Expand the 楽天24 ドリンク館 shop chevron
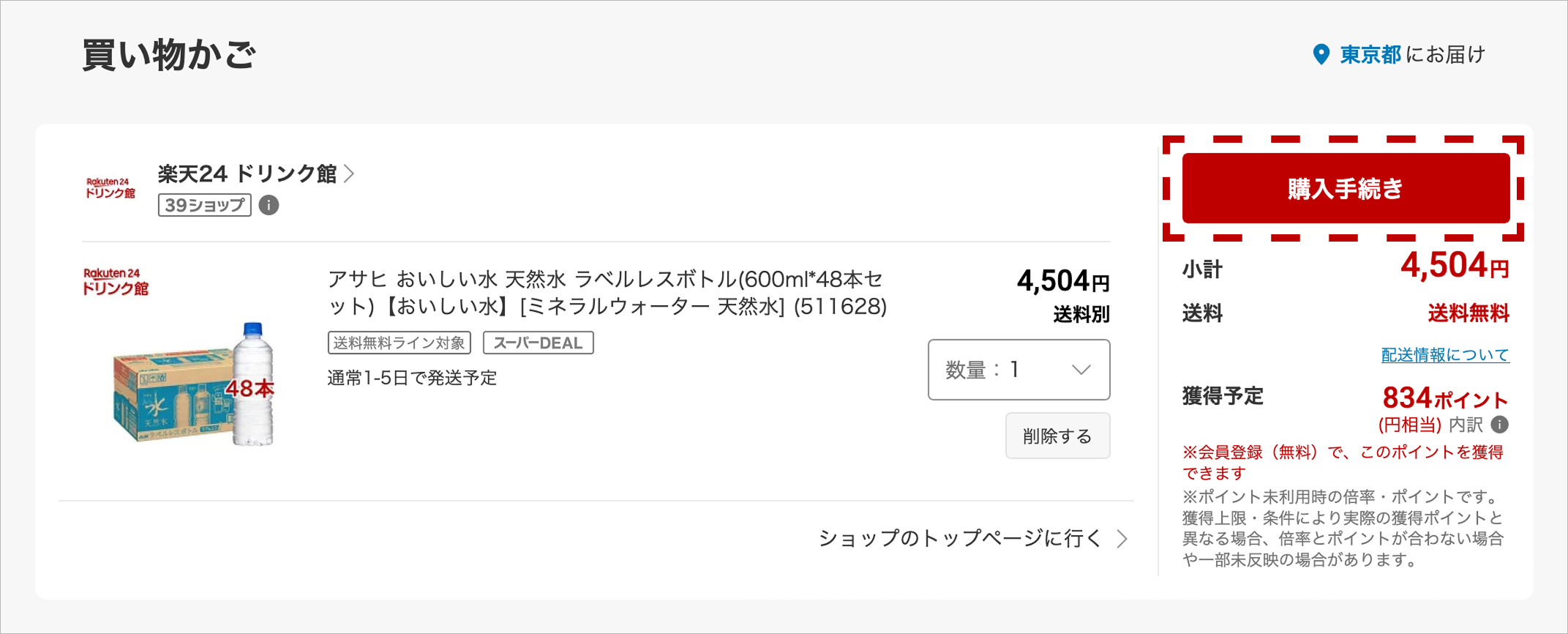 coord(350,174)
